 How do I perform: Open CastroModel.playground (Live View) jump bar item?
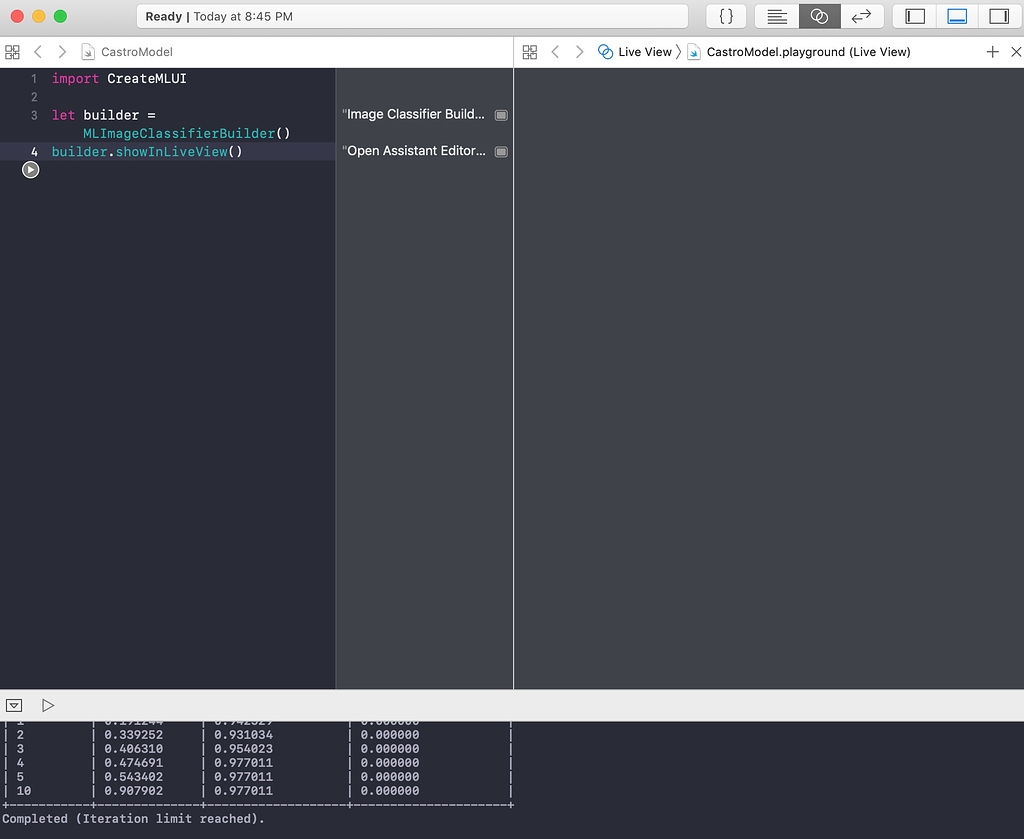(799, 52)
